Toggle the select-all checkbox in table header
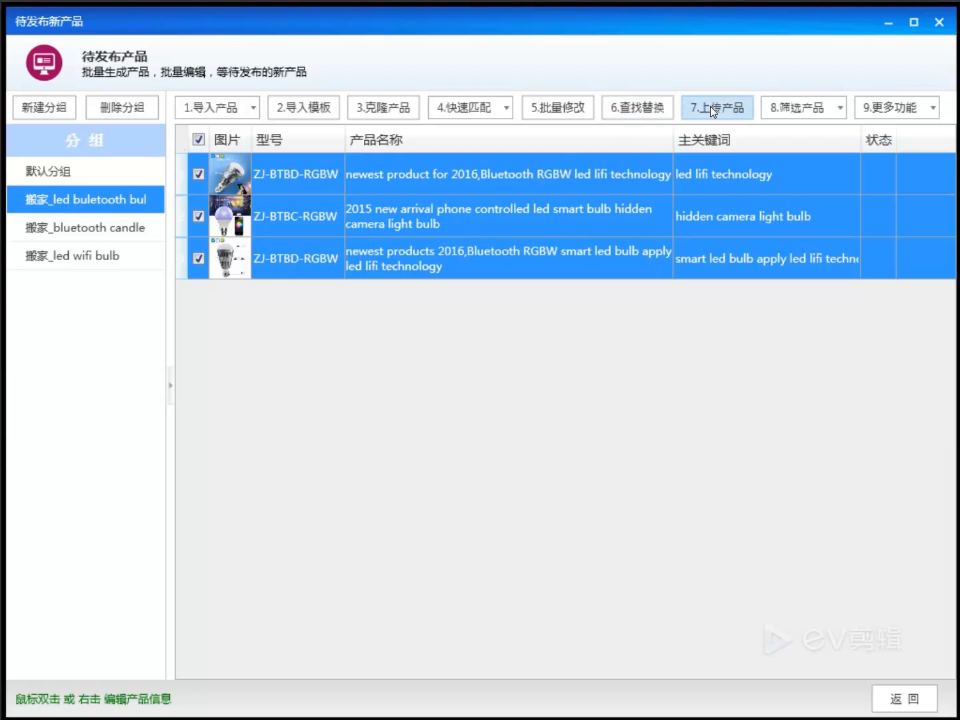960x720 pixels. (x=198, y=140)
